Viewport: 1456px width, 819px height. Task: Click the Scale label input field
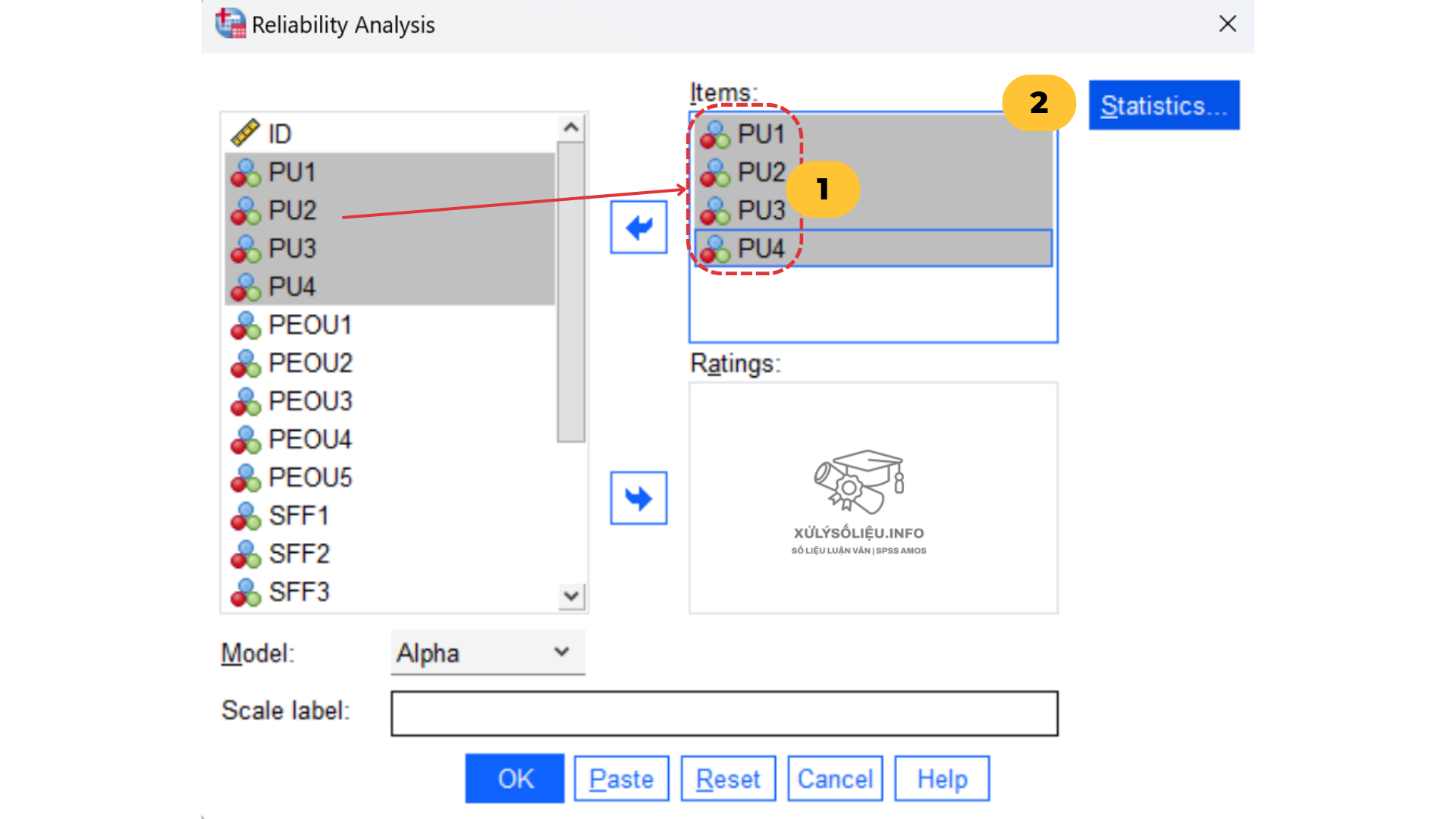pyautogui.click(x=724, y=713)
